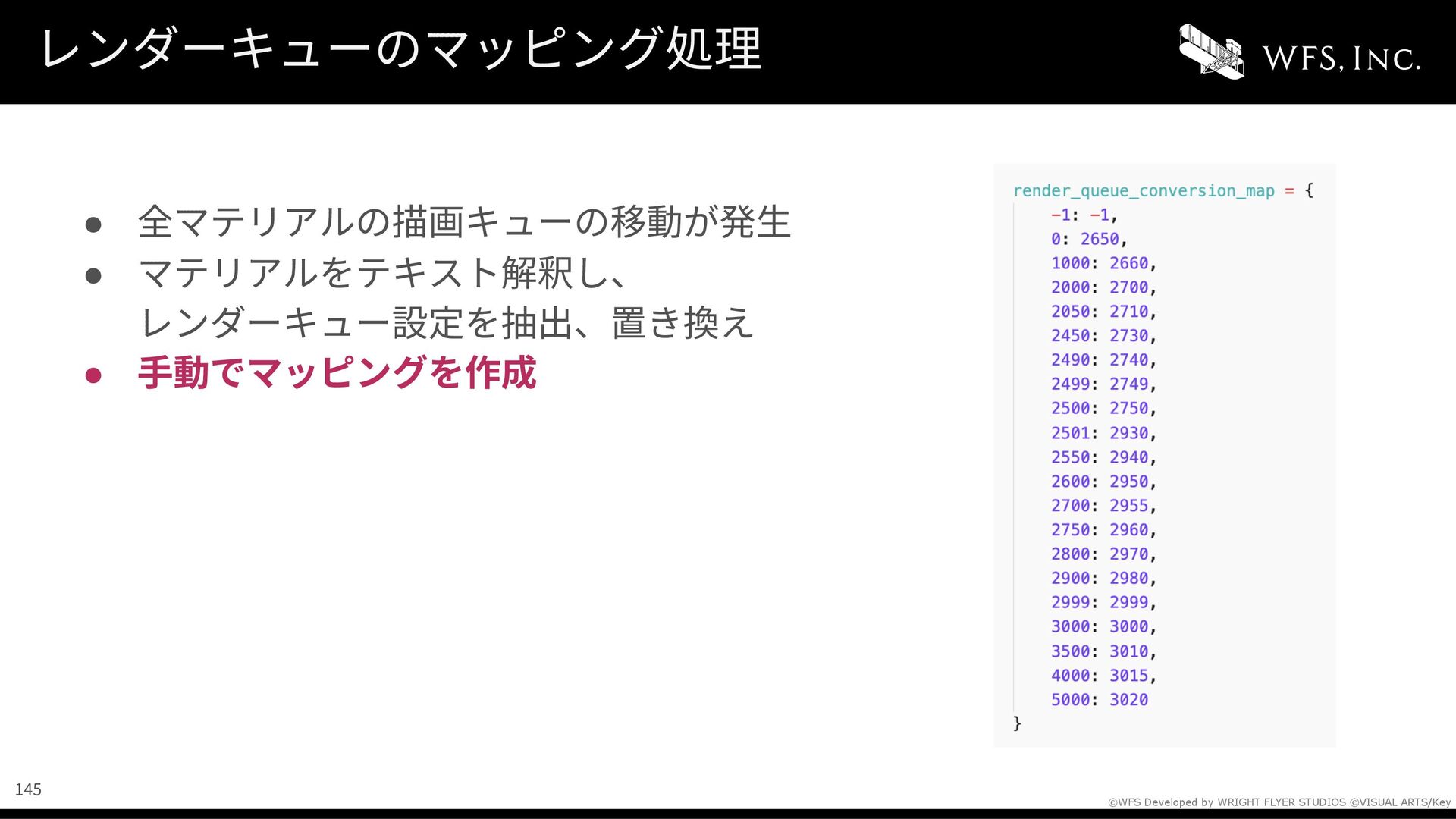Screen dimensions: 1456x819
Task: Click code line -1: -1
Action: tap(1084, 215)
